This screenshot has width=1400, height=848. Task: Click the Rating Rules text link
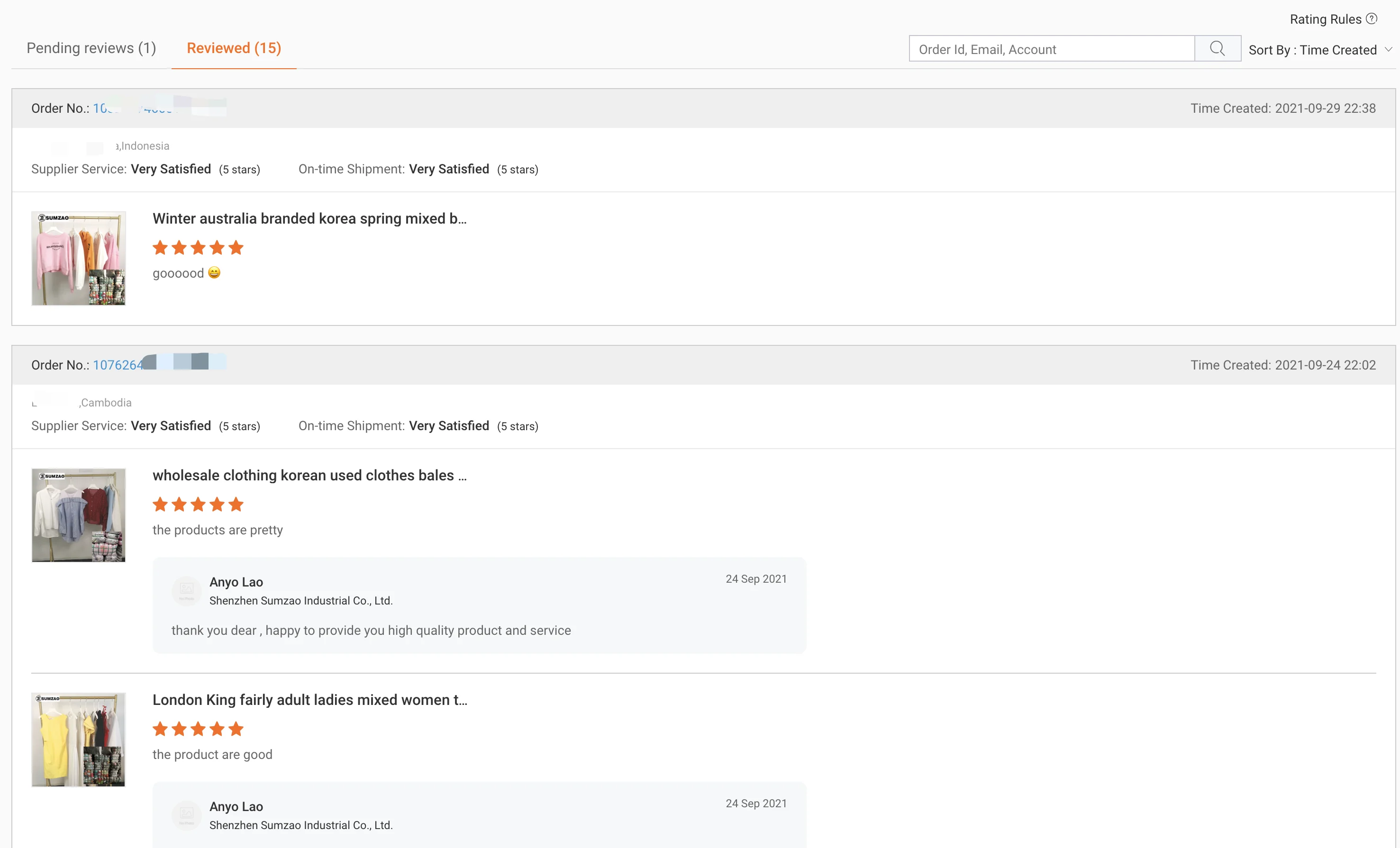(x=1325, y=19)
